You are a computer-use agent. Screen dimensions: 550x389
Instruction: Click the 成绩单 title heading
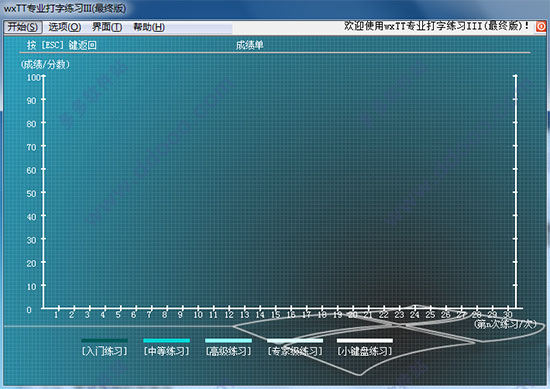point(249,45)
